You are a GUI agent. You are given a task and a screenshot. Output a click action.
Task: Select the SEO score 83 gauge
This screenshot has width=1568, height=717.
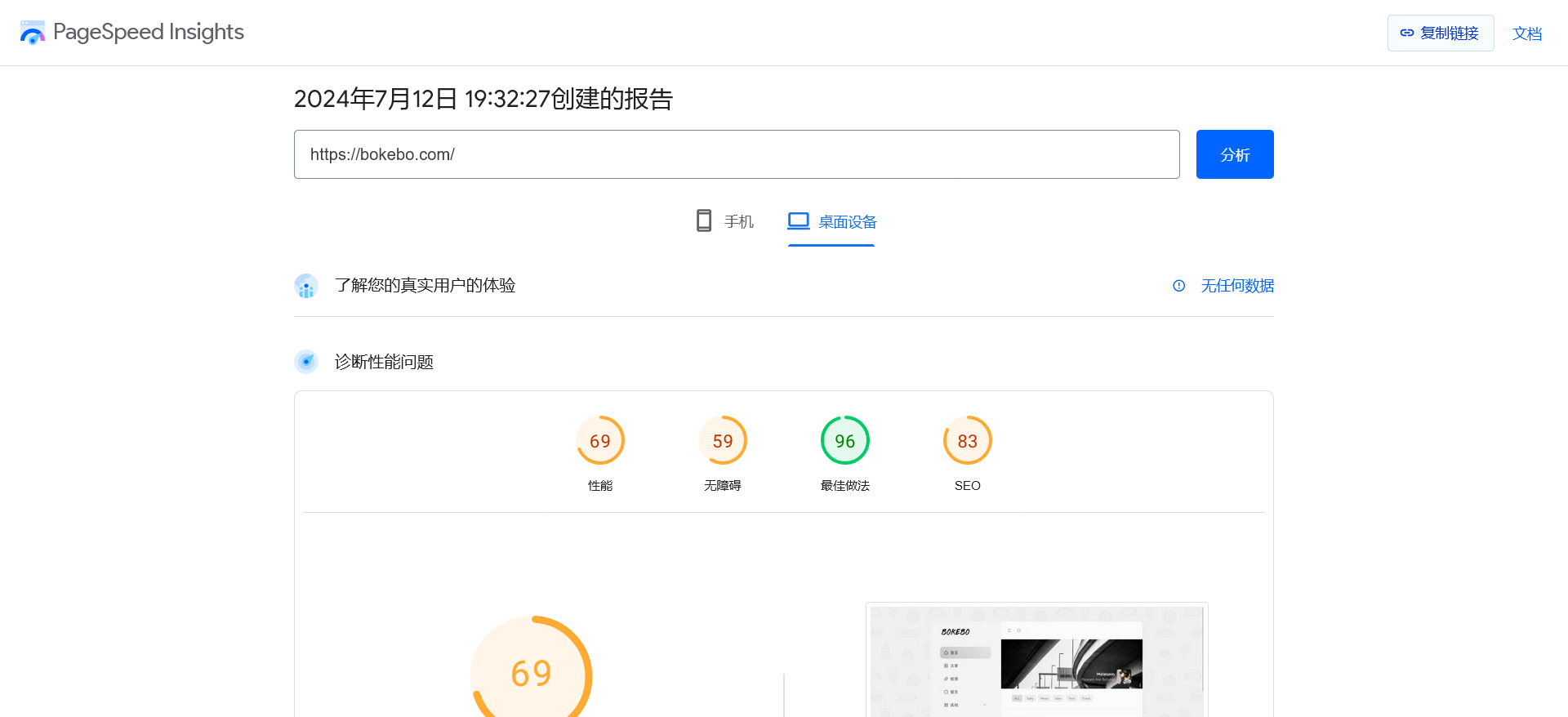point(968,441)
